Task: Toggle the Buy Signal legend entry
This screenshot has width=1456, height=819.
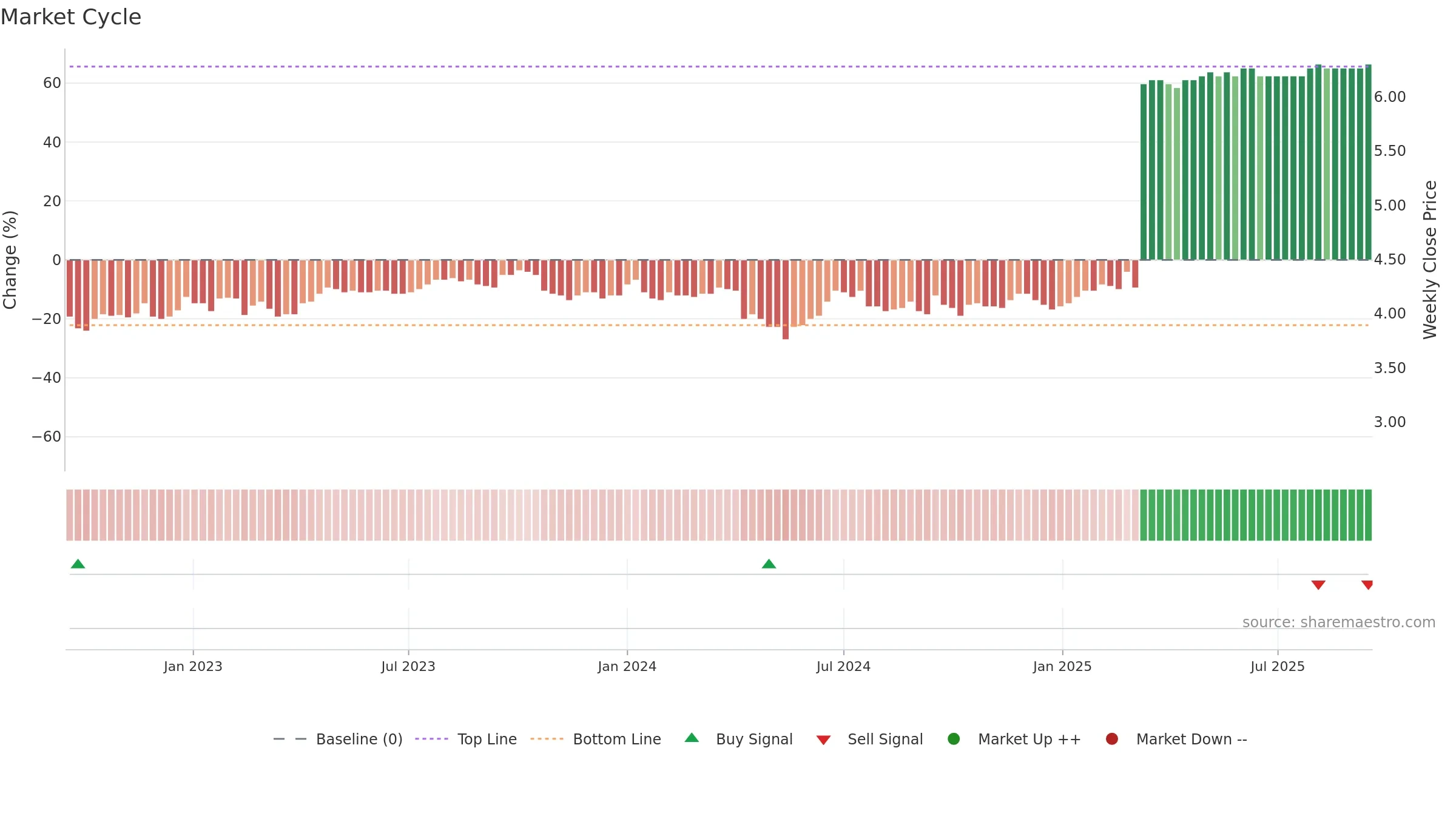Action: click(738, 739)
